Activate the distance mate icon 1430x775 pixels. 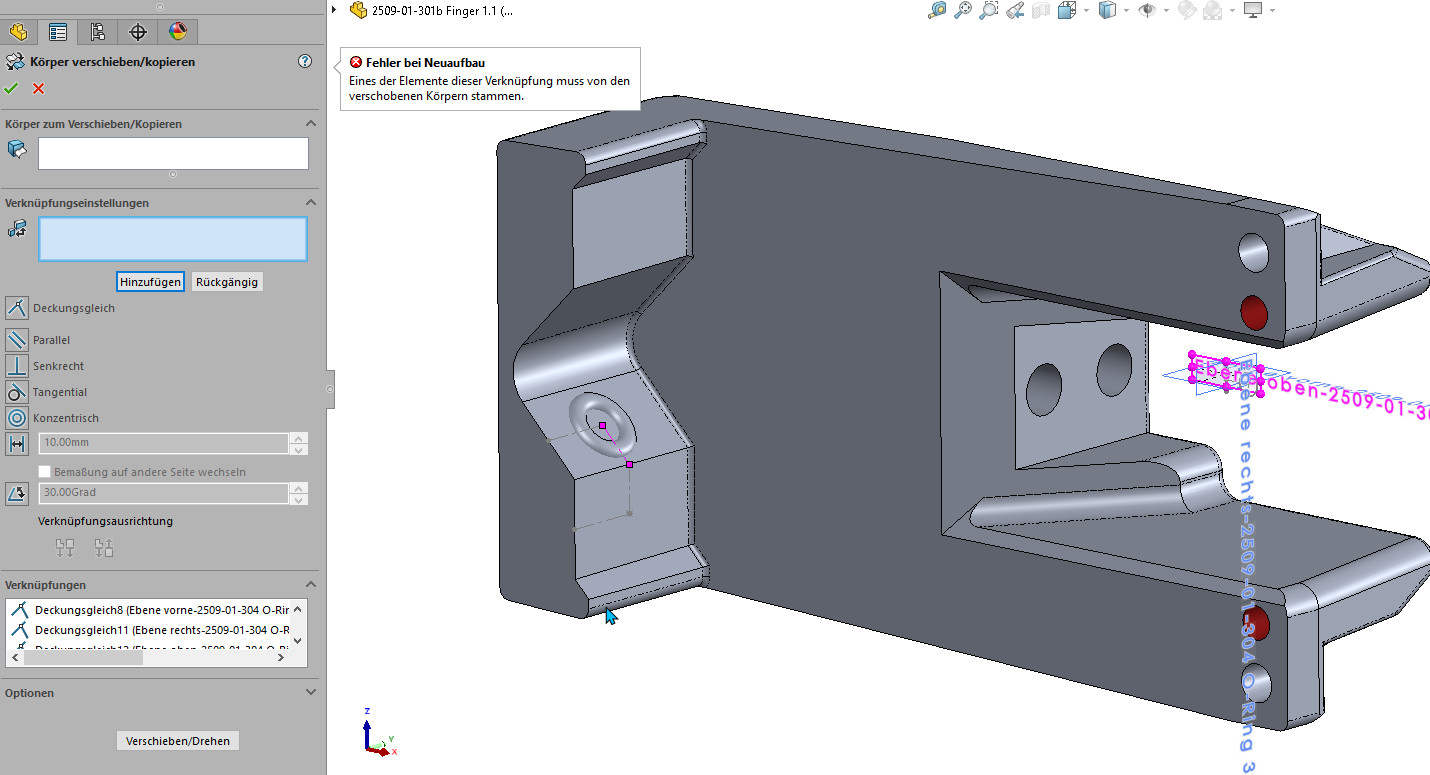click(17, 444)
